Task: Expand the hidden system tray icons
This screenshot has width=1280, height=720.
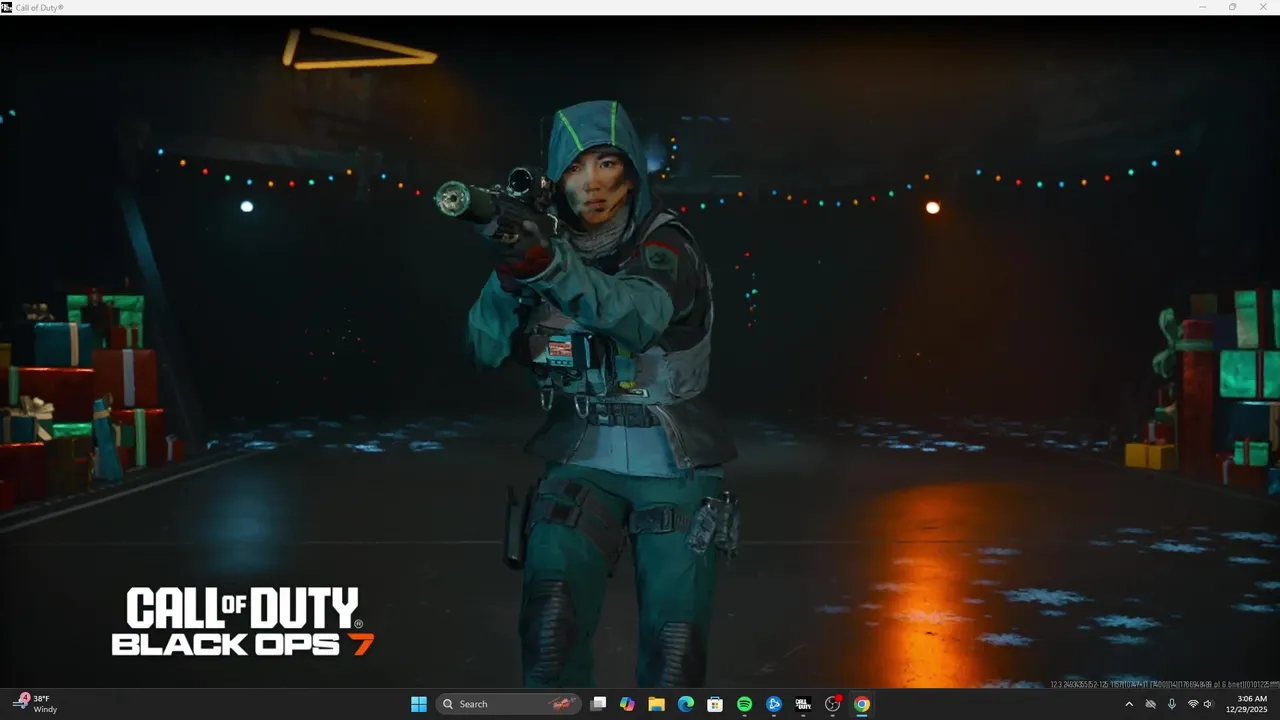Action: tap(1129, 704)
